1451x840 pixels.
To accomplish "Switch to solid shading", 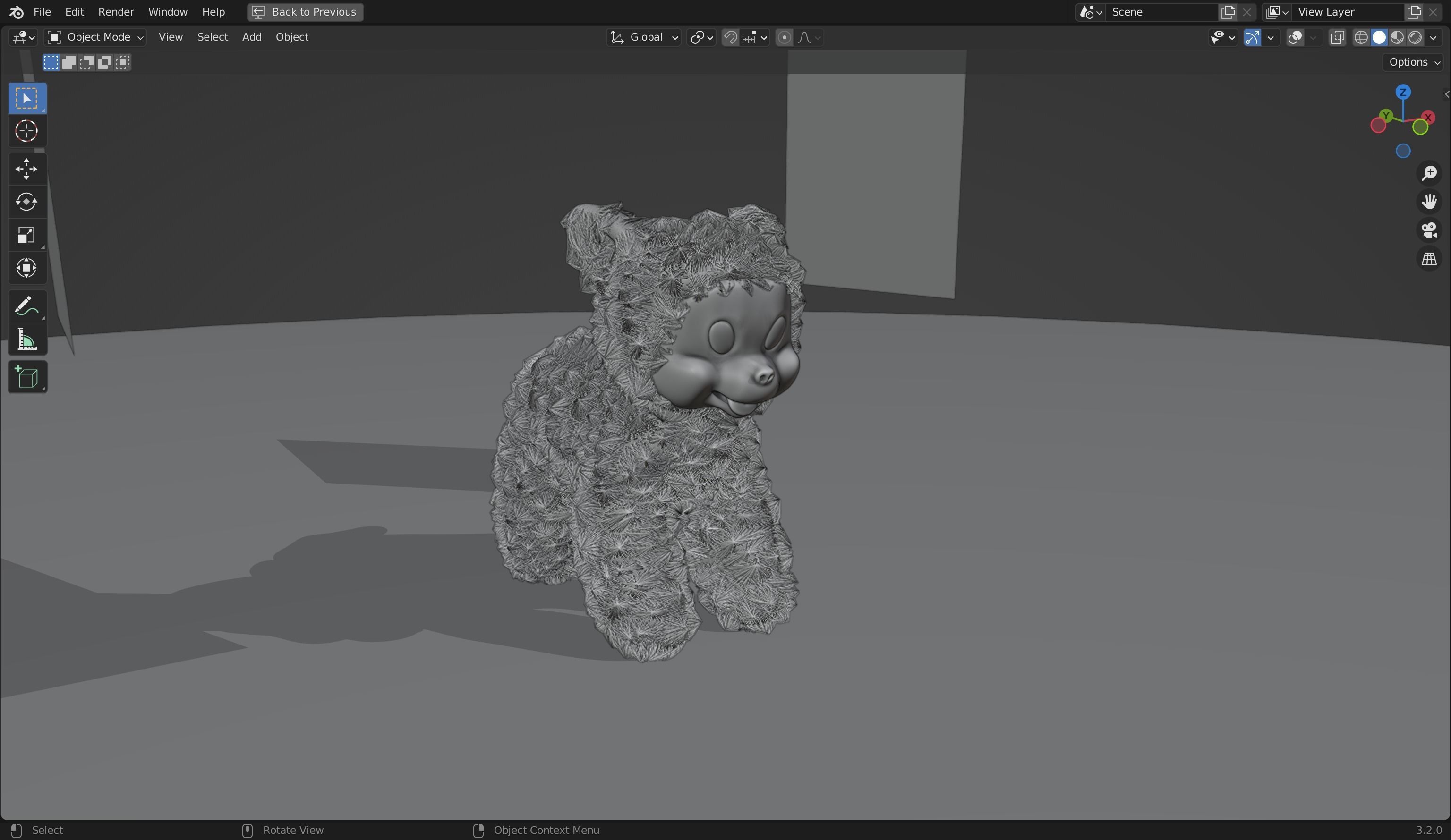I will coord(1379,37).
